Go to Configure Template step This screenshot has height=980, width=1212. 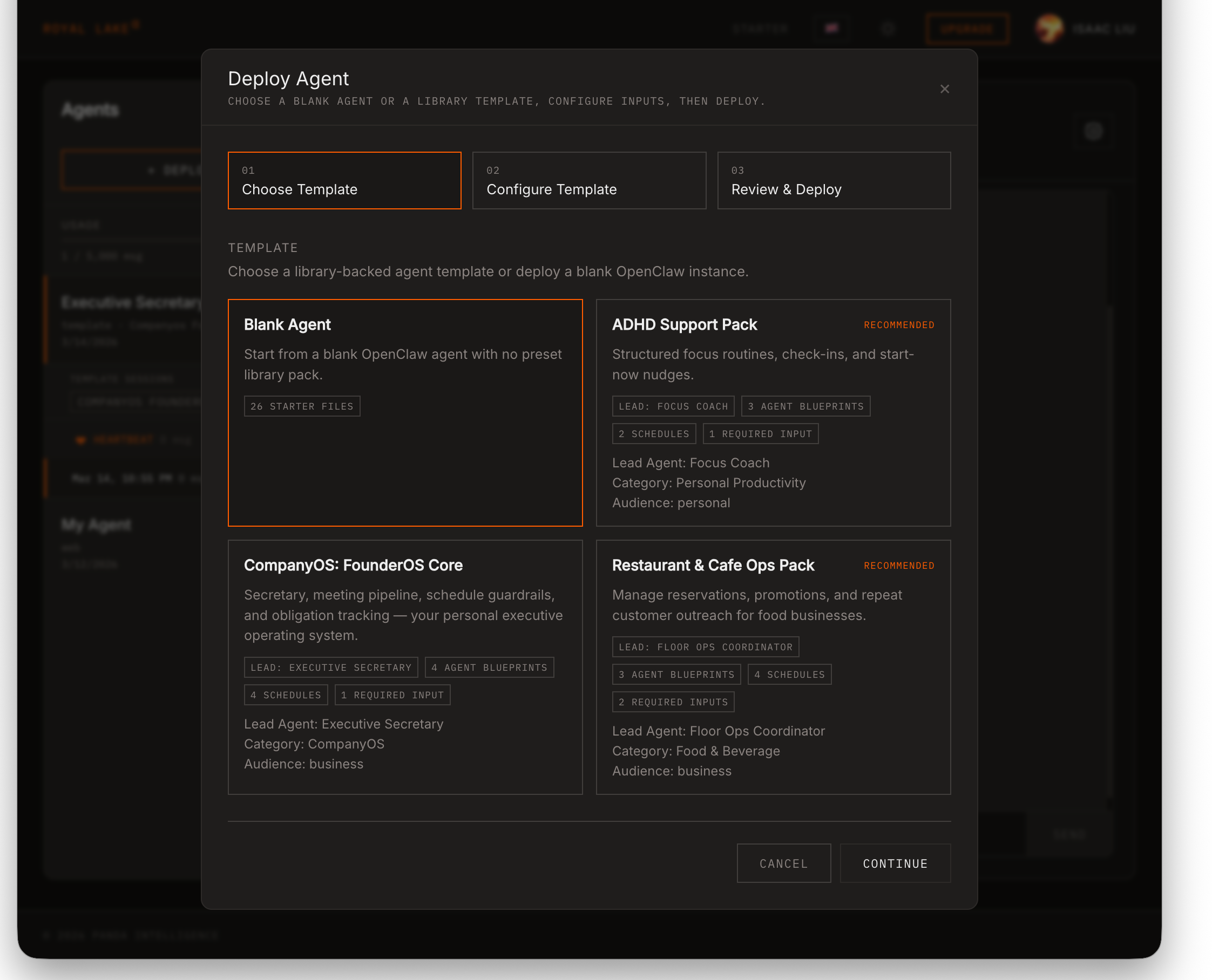tap(588, 180)
